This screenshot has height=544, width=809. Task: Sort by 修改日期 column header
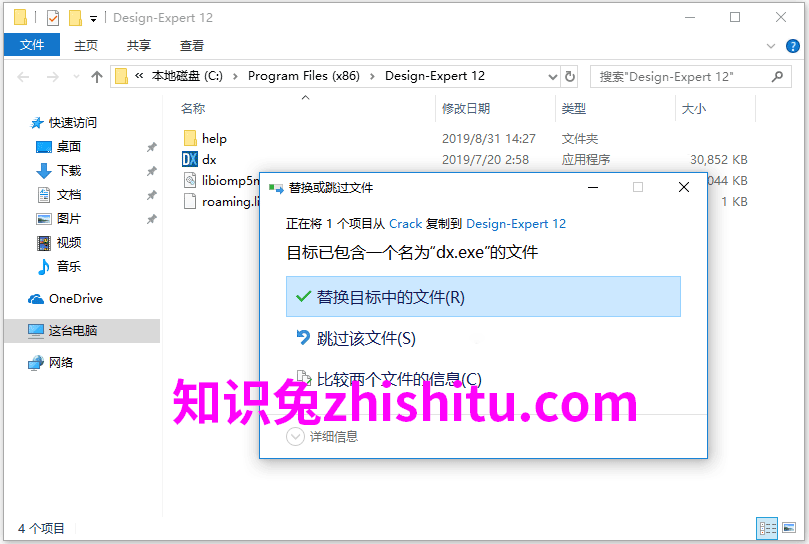point(466,108)
